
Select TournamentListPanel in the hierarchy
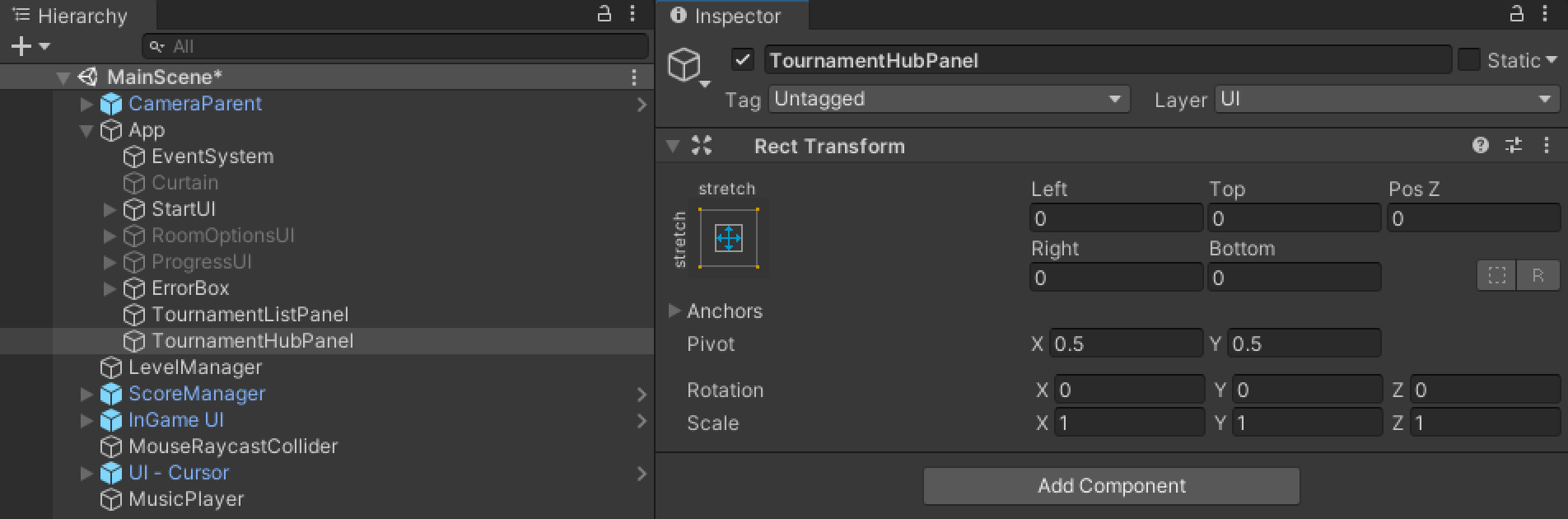point(250,315)
